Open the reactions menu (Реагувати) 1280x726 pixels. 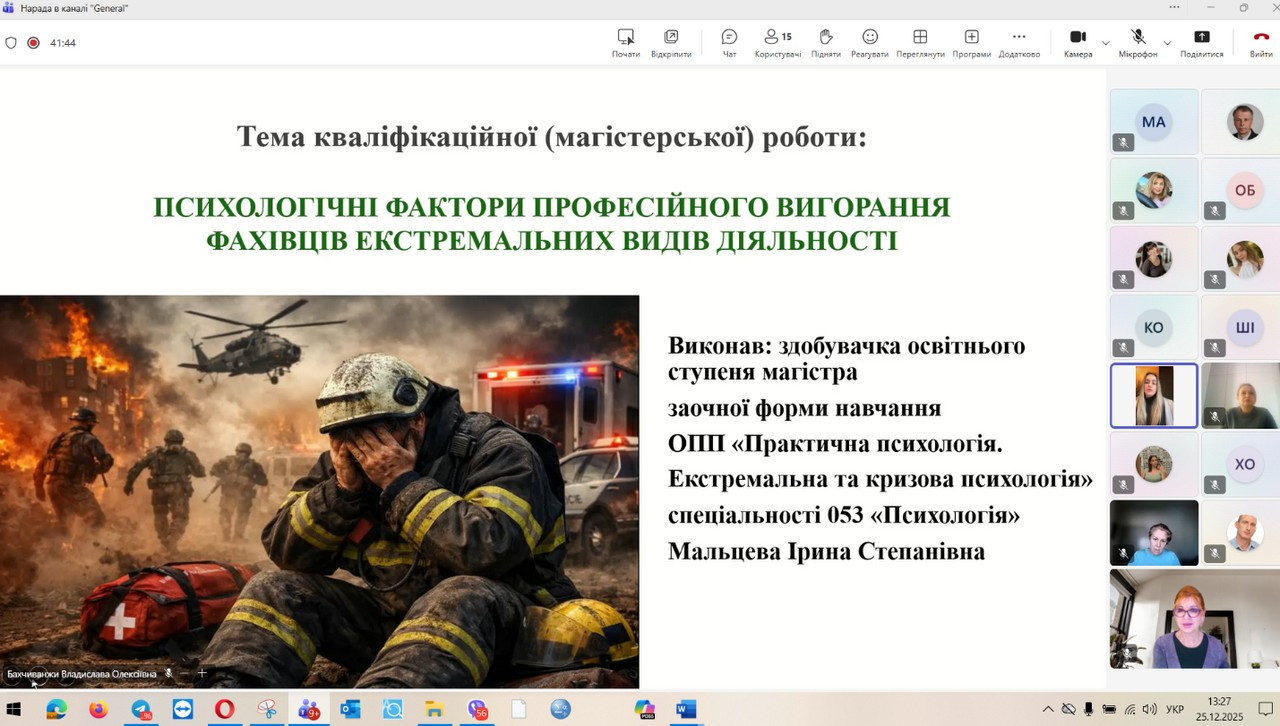coord(870,42)
